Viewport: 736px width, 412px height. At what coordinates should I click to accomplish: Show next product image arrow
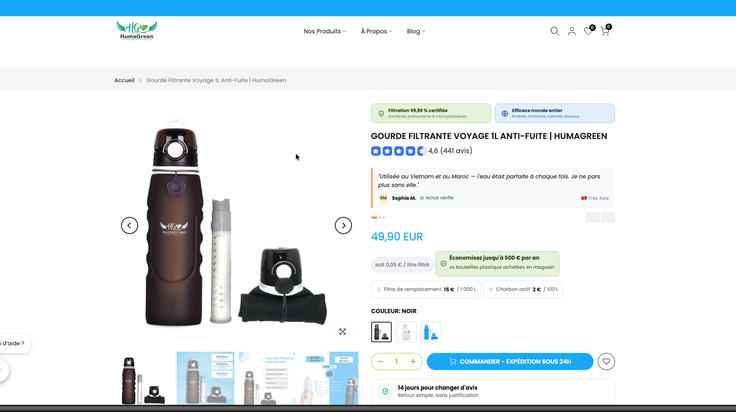(x=343, y=226)
